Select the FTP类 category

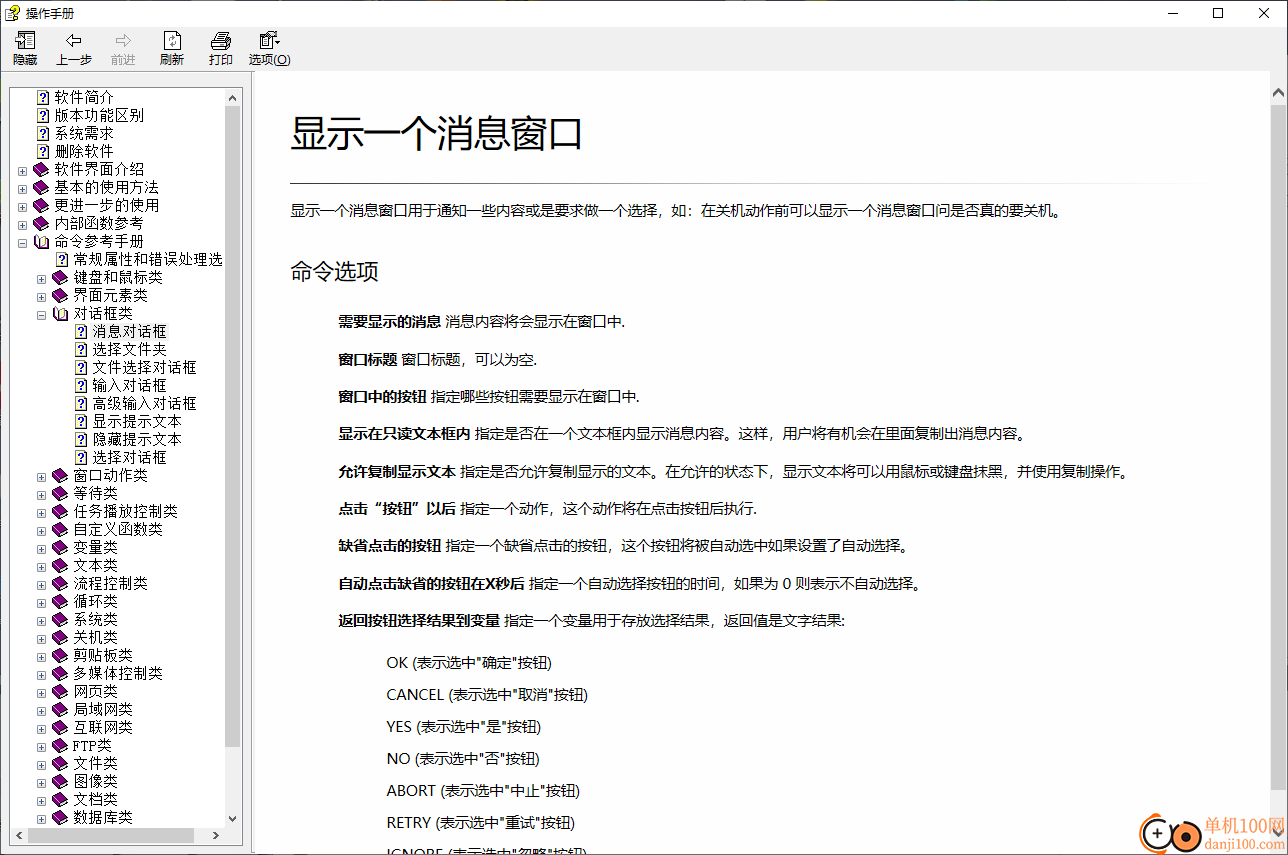tap(92, 745)
